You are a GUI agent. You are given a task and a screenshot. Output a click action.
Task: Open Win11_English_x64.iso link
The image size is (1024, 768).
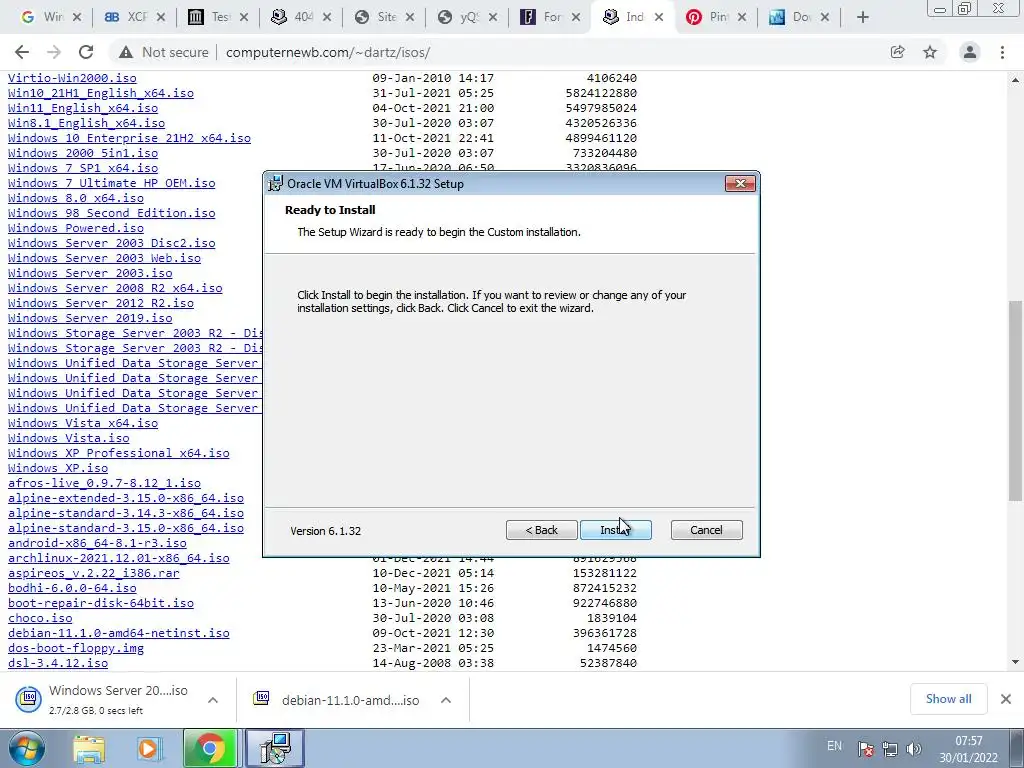[x=83, y=108]
